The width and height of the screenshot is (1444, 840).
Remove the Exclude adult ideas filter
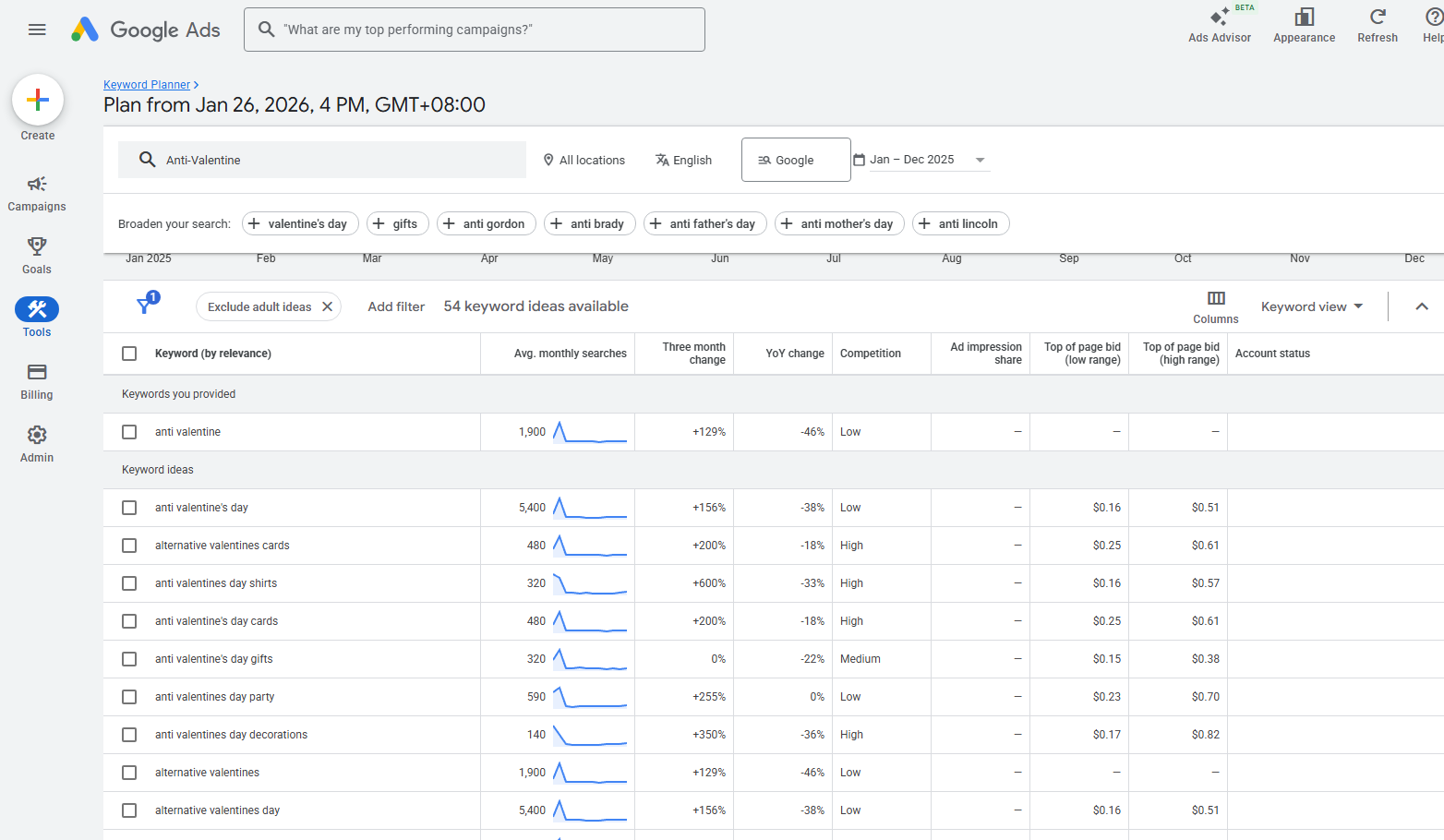click(327, 306)
